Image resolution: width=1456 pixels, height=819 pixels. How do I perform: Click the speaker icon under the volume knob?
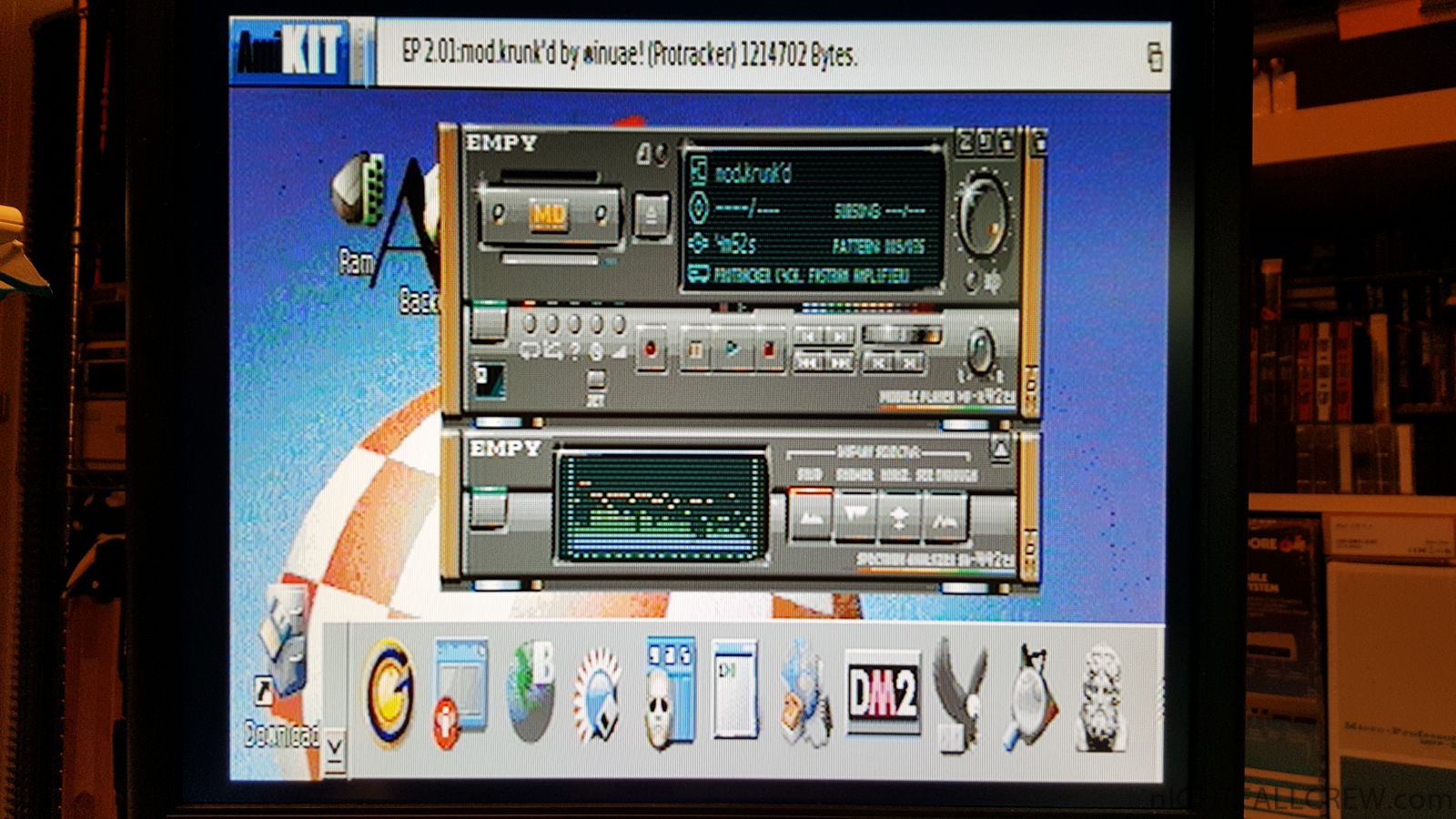[x=991, y=281]
